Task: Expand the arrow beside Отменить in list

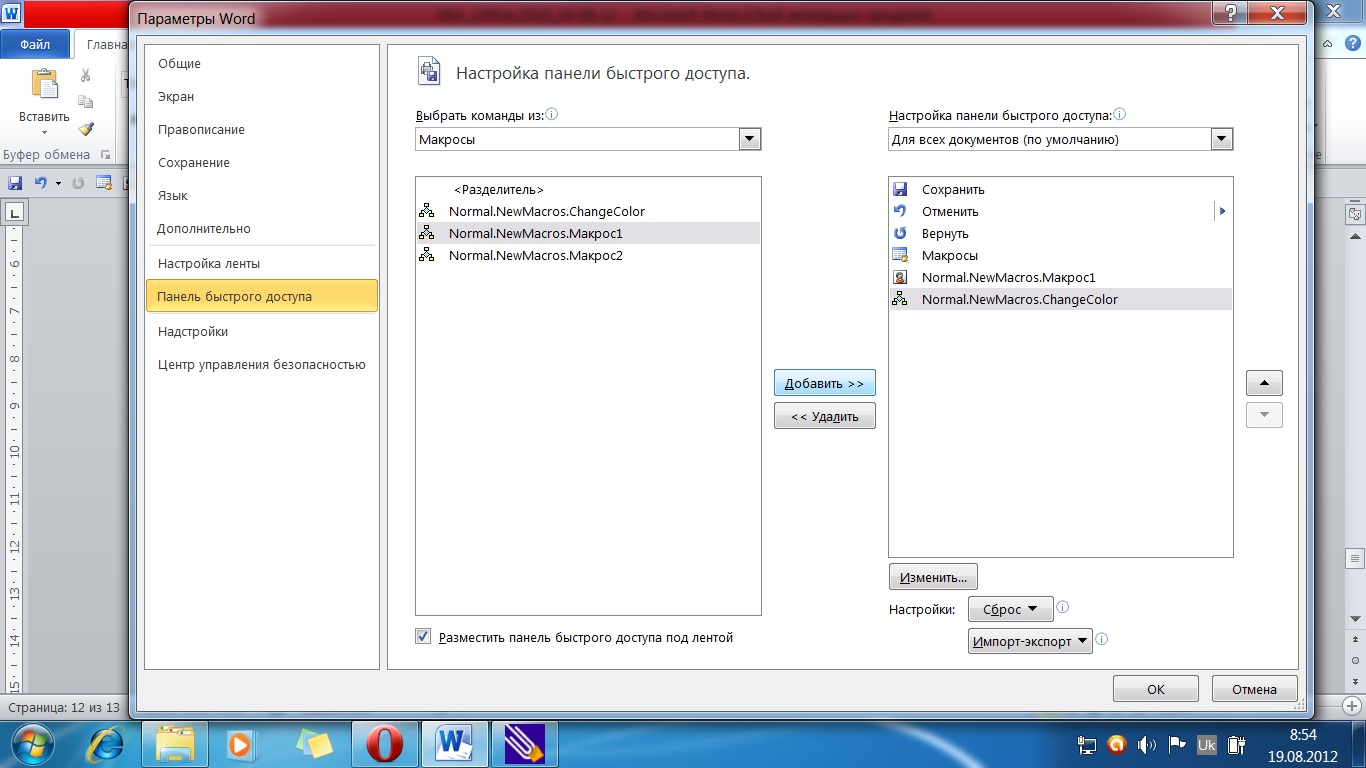Action: 1222,212
